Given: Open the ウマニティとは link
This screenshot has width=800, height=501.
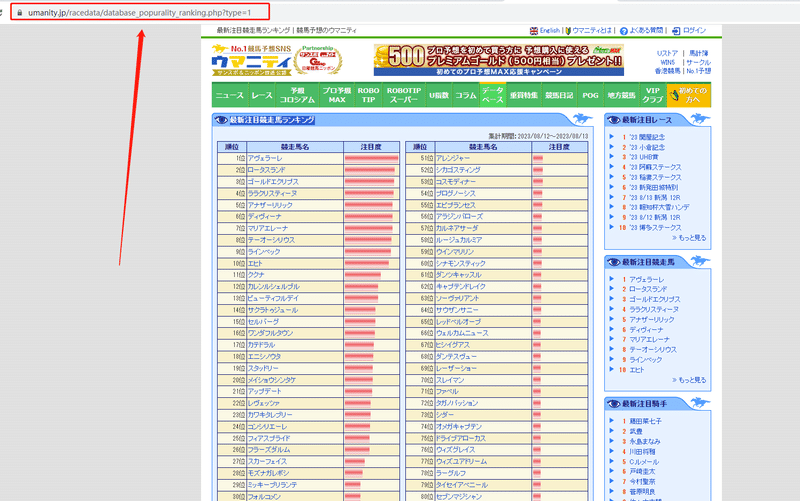Looking at the screenshot, I should [591, 31].
